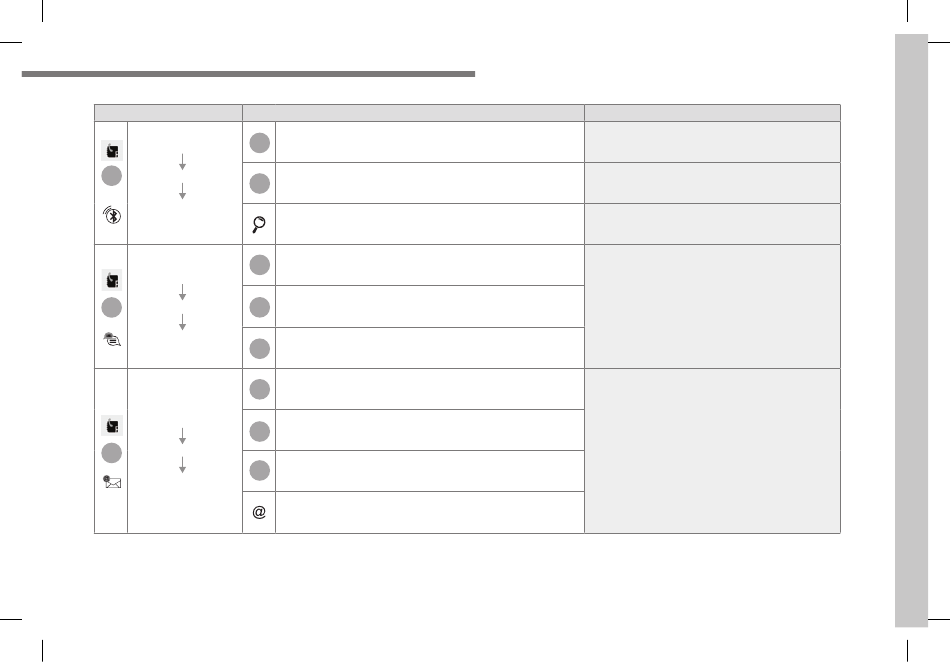Click gray circle between phone and Bluetooth icons
This screenshot has height=662, width=950.
(111, 176)
